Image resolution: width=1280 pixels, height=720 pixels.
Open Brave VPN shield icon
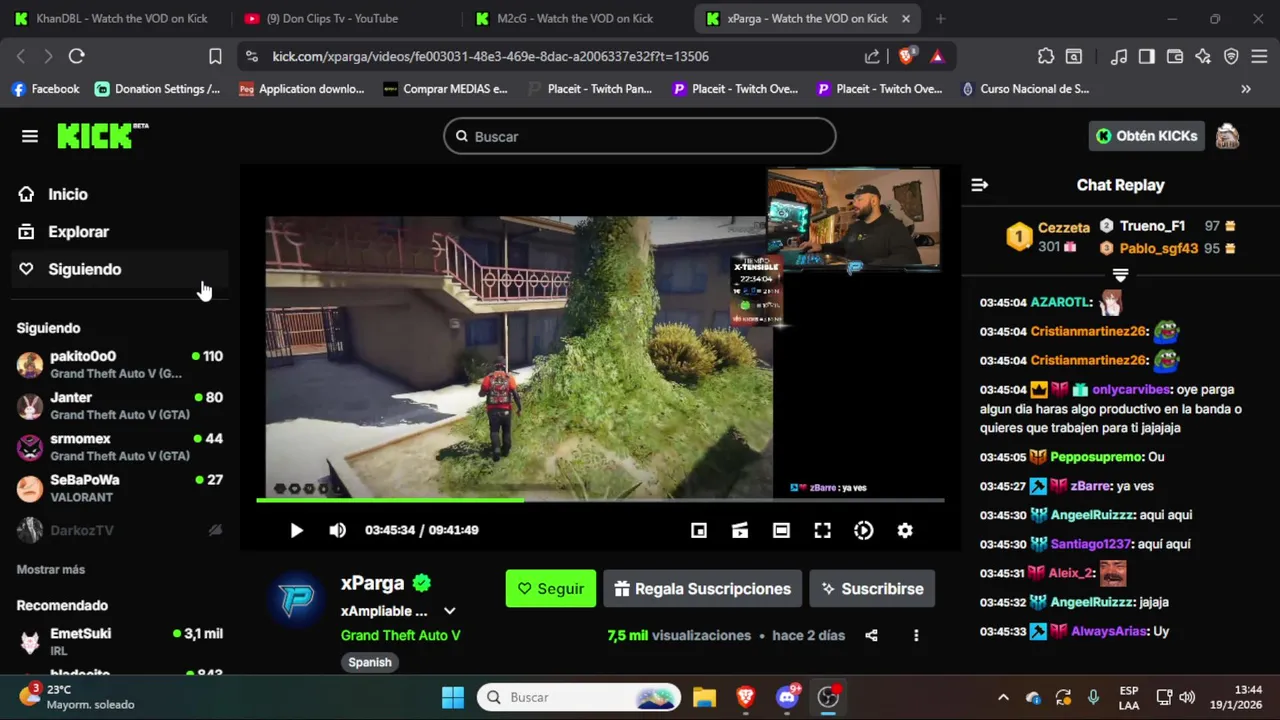point(1231,57)
